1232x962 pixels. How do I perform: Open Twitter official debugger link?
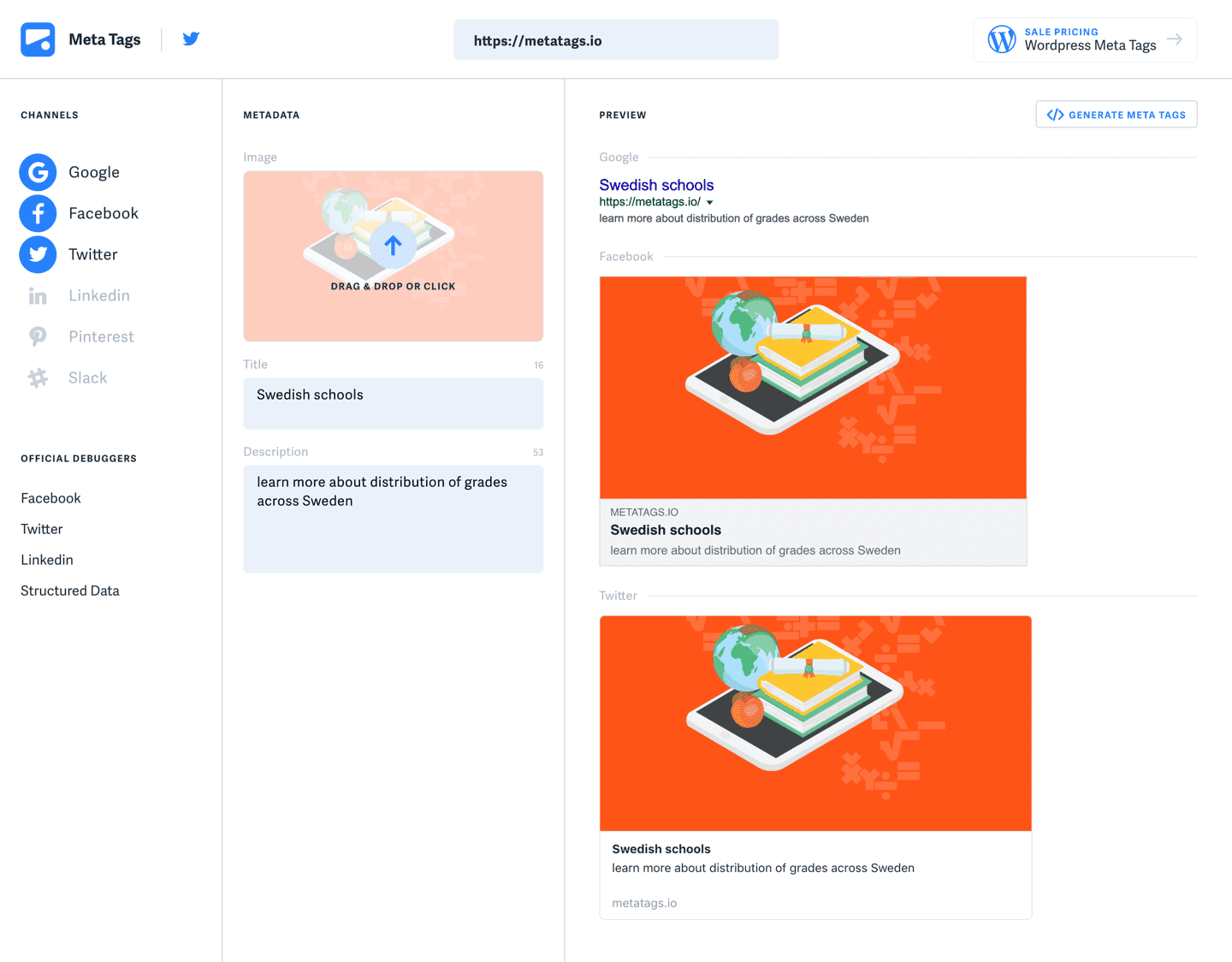tap(42, 529)
